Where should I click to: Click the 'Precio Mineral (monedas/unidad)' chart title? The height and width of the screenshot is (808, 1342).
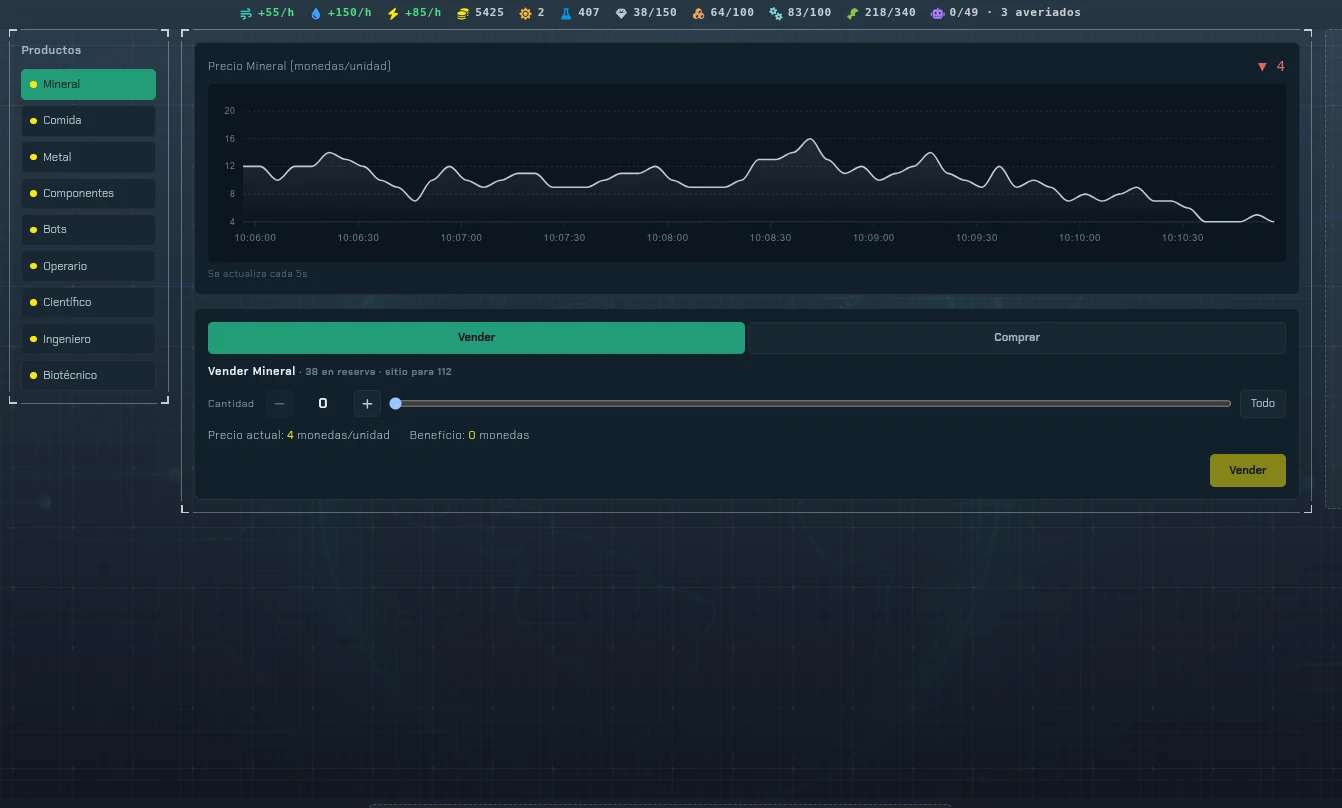299,66
